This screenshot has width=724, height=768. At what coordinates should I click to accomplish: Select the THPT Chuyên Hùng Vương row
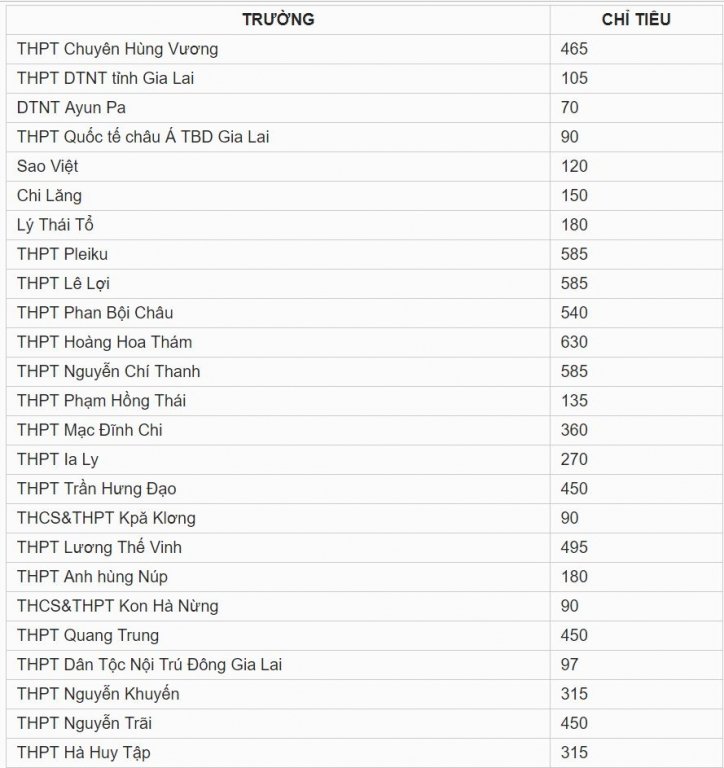[362, 49]
